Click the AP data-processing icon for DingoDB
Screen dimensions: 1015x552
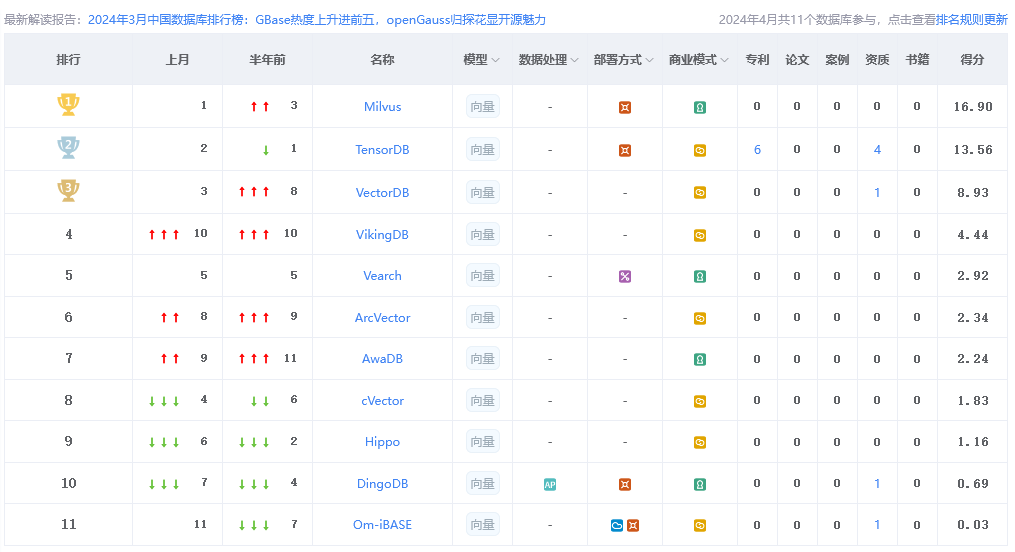(x=550, y=484)
